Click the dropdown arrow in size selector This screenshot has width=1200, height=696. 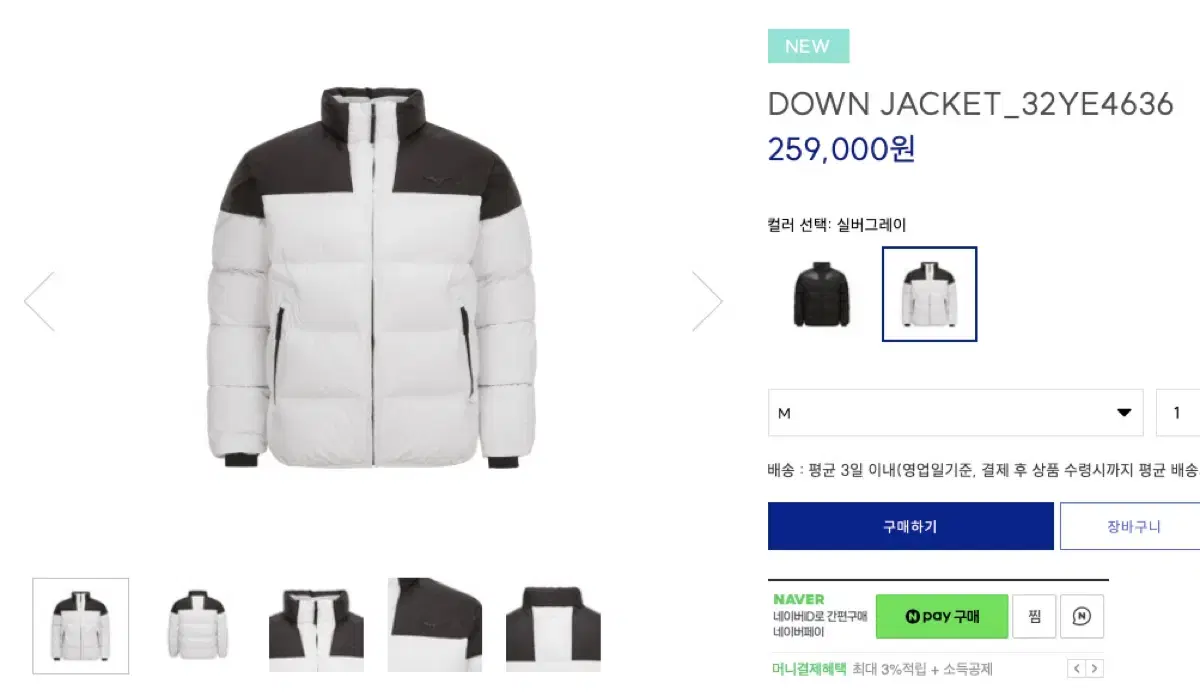click(x=1123, y=413)
